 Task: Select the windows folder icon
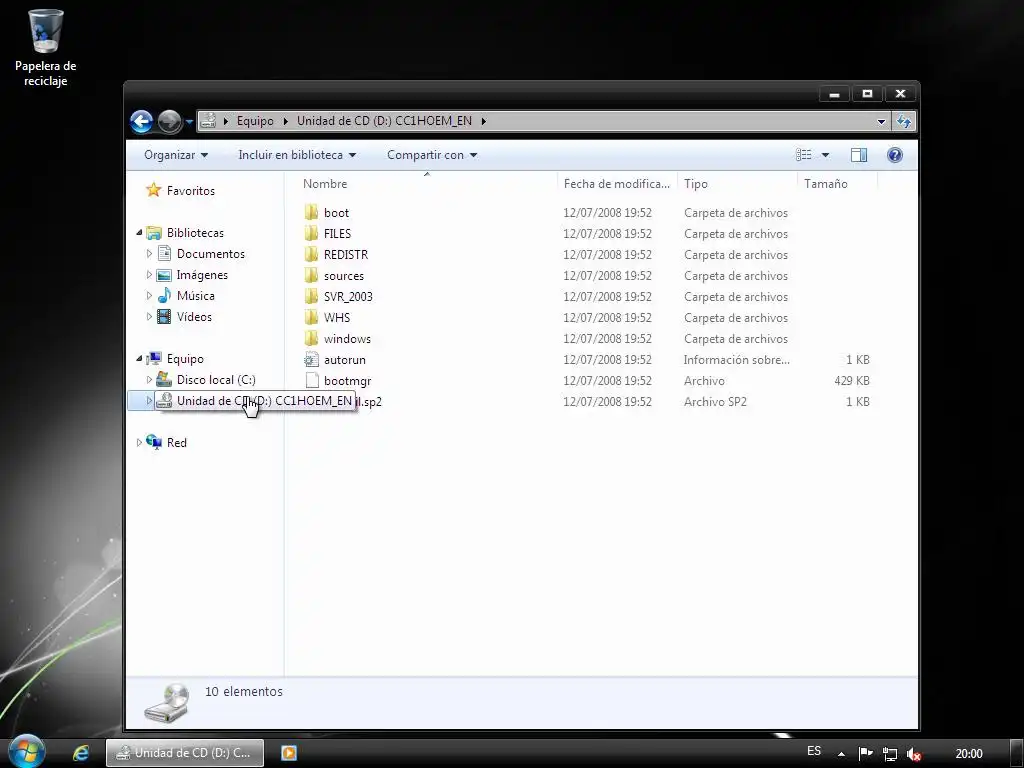tap(312, 338)
